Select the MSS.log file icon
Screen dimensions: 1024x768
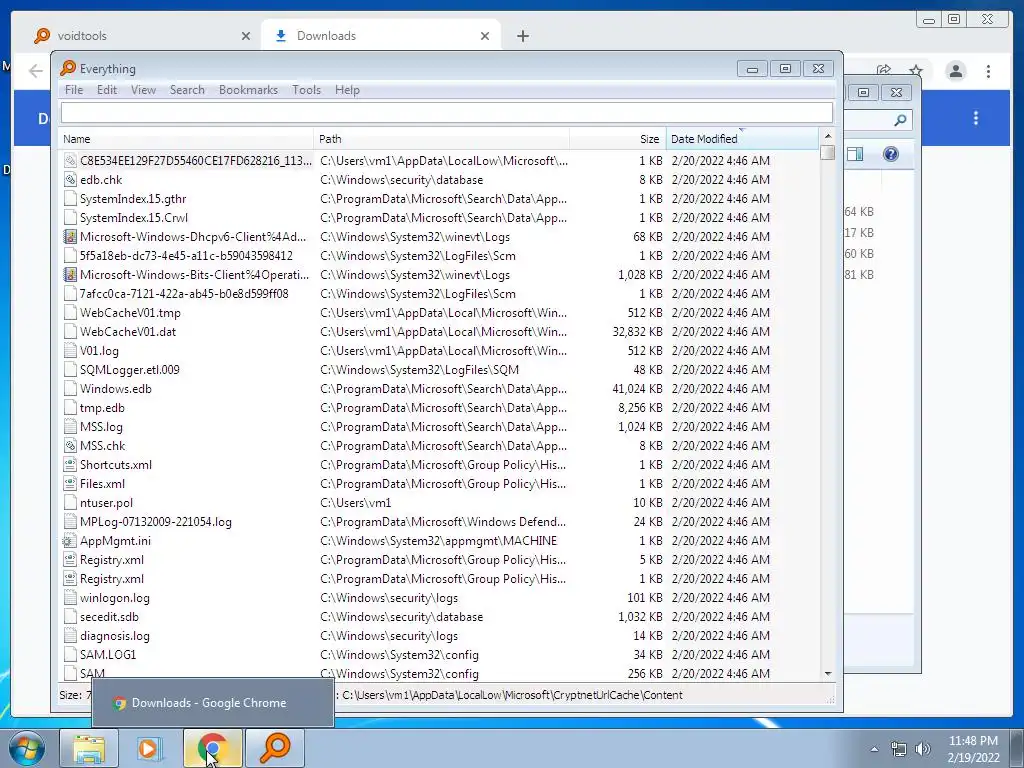pyautogui.click(x=70, y=426)
